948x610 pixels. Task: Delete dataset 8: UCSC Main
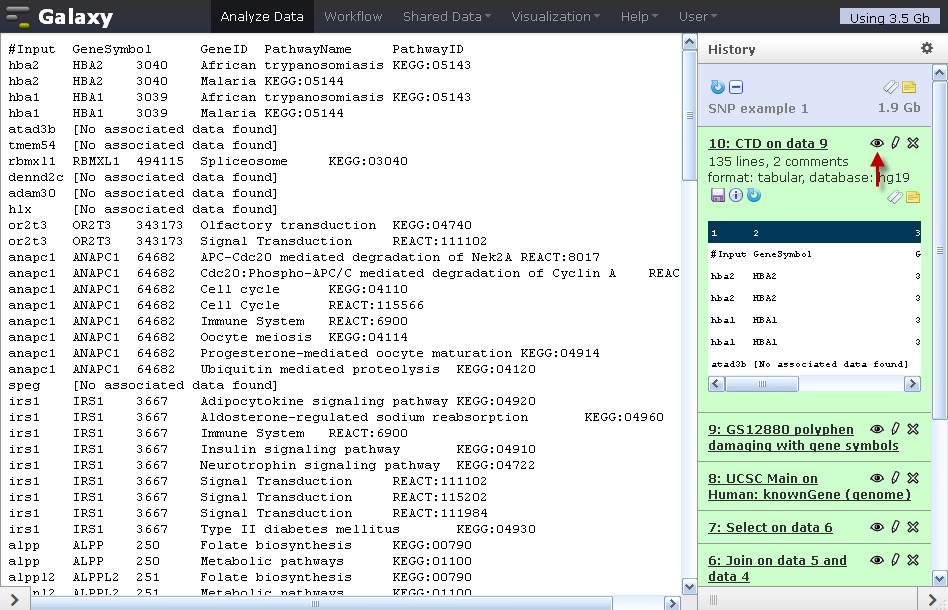coord(913,478)
